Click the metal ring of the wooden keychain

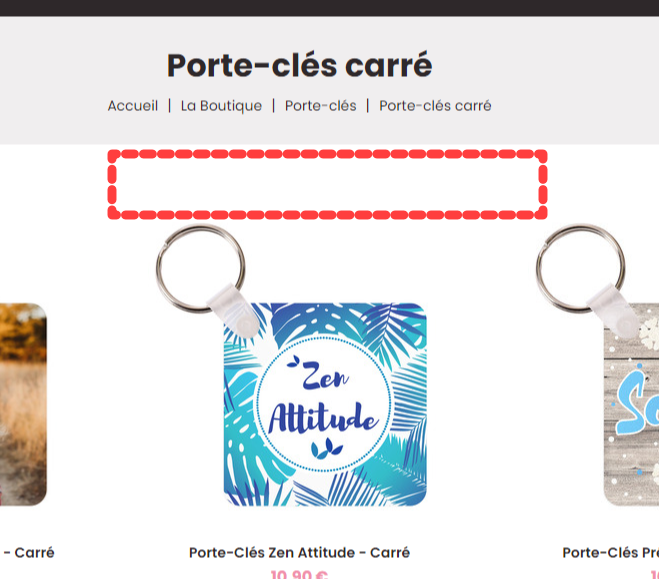(580, 268)
